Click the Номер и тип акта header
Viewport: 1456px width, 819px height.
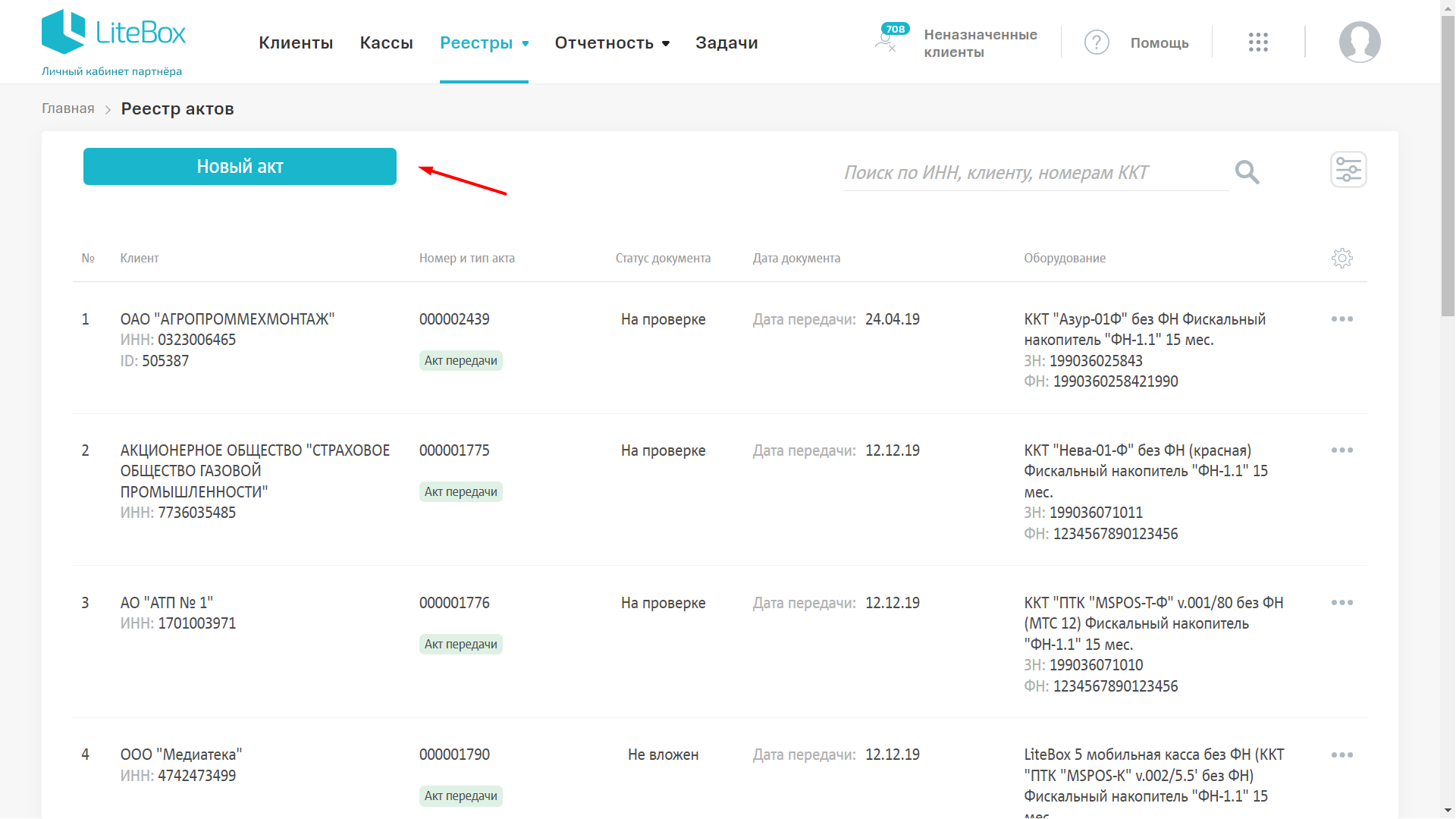click(x=467, y=258)
